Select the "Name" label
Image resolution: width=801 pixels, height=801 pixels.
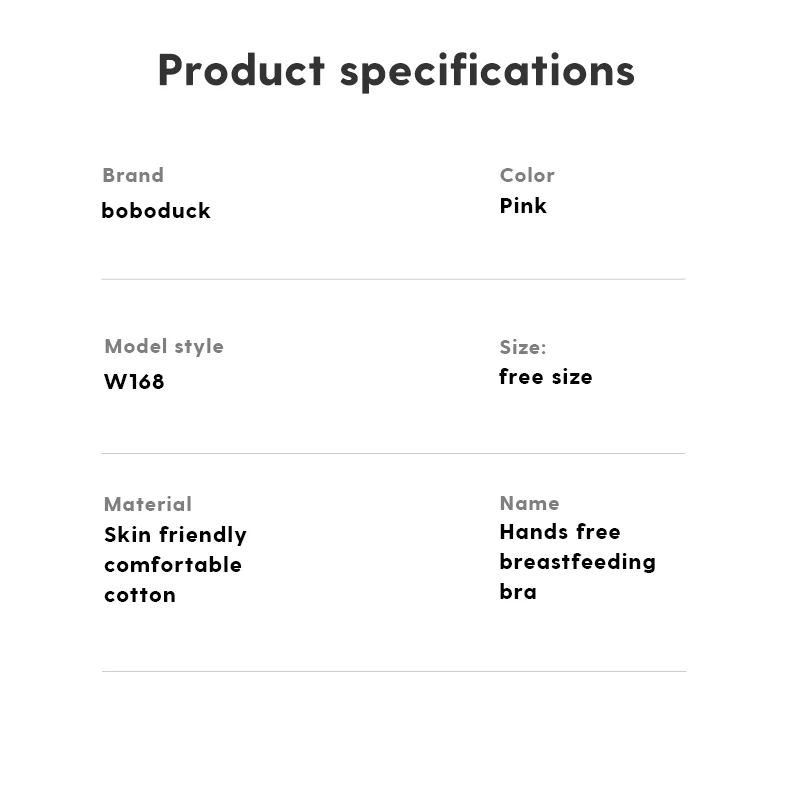coord(529,503)
